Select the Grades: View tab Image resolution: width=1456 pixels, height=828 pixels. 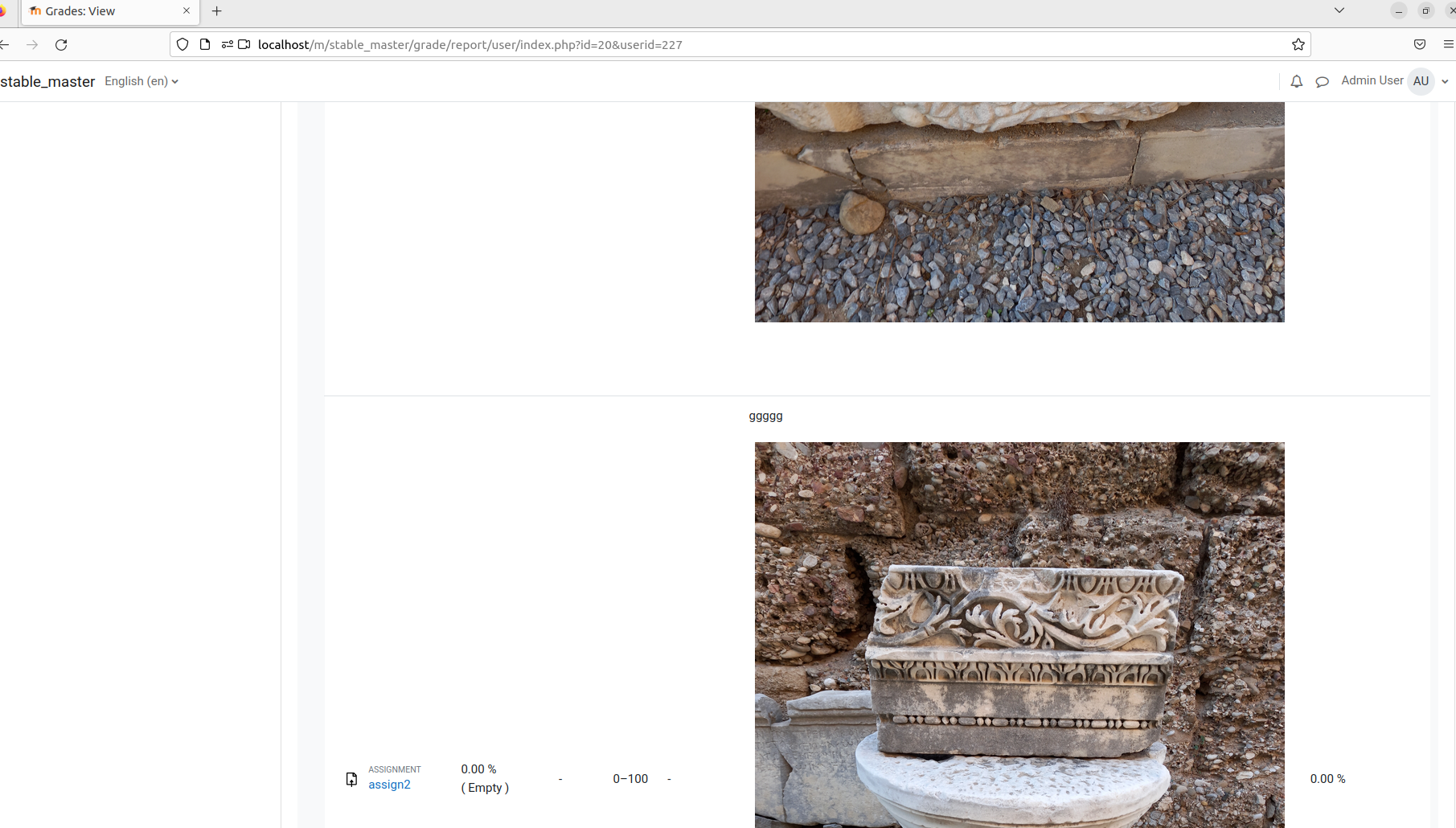[109, 11]
